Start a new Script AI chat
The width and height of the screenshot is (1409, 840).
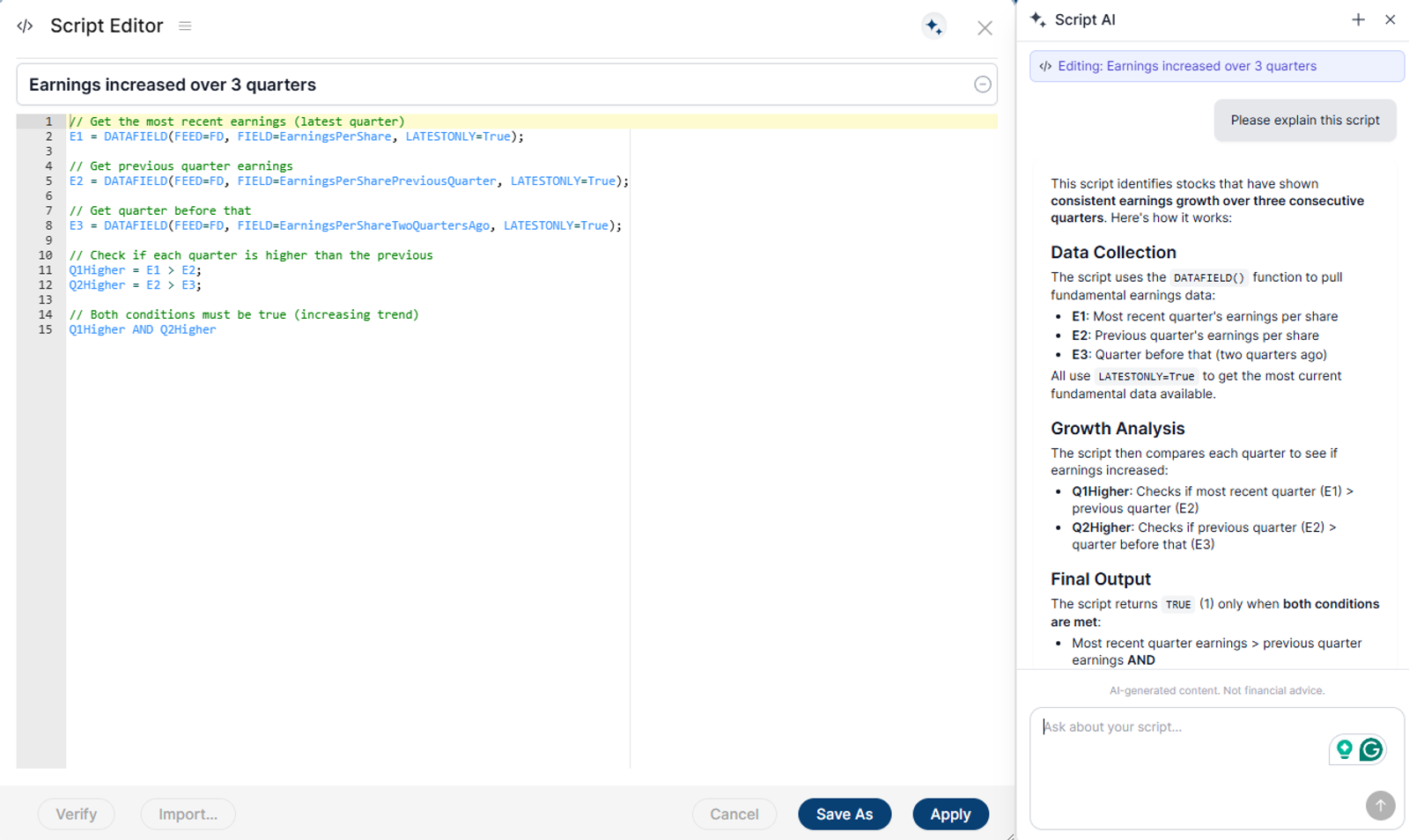(x=1358, y=19)
